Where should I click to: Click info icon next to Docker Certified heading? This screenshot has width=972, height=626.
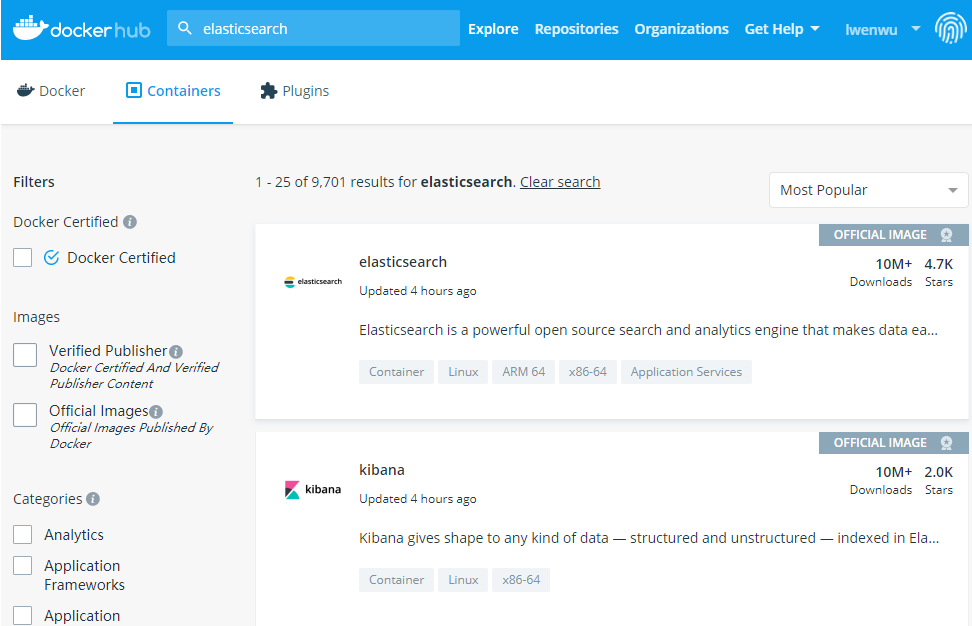coord(130,222)
